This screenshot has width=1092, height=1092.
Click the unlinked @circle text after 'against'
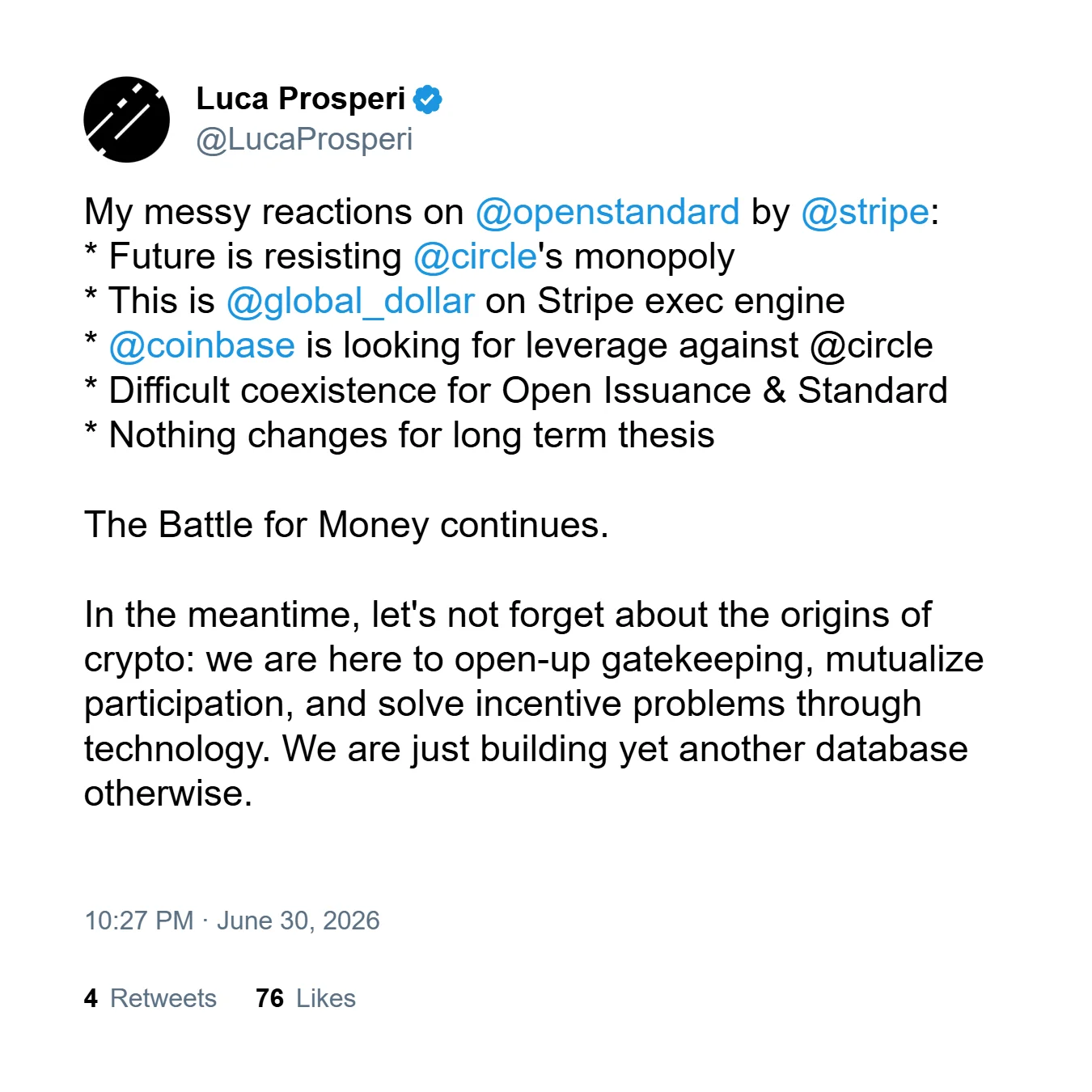pos(871,345)
